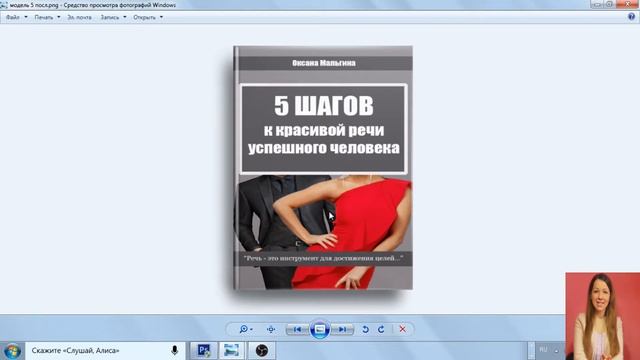The width and height of the screenshot is (640, 360).
Task: Activate the Алиса microphone icon
Action: pyautogui.click(x=175, y=351)
